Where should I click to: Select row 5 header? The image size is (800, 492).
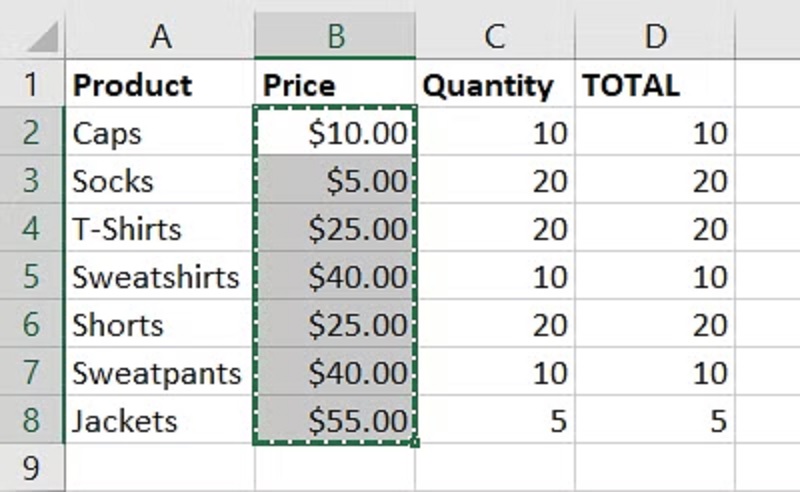[x=31, y=277]
